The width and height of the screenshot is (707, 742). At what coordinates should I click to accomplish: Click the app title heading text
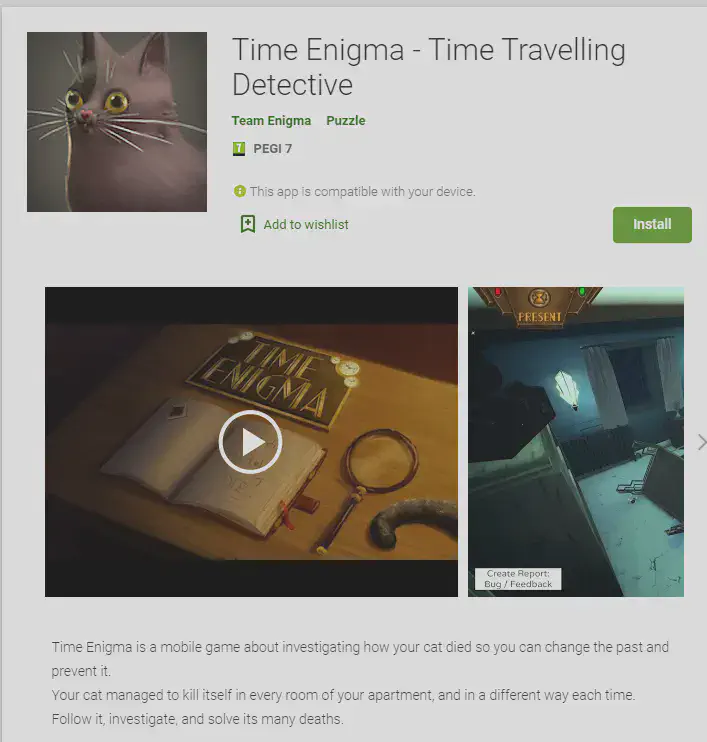tap(429, 67)
